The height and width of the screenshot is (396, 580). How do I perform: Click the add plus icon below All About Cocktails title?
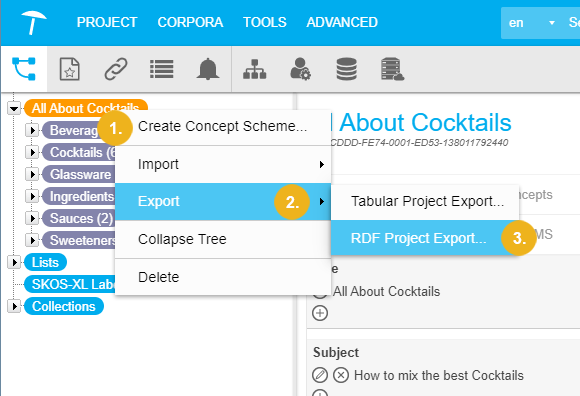[320, 313]
